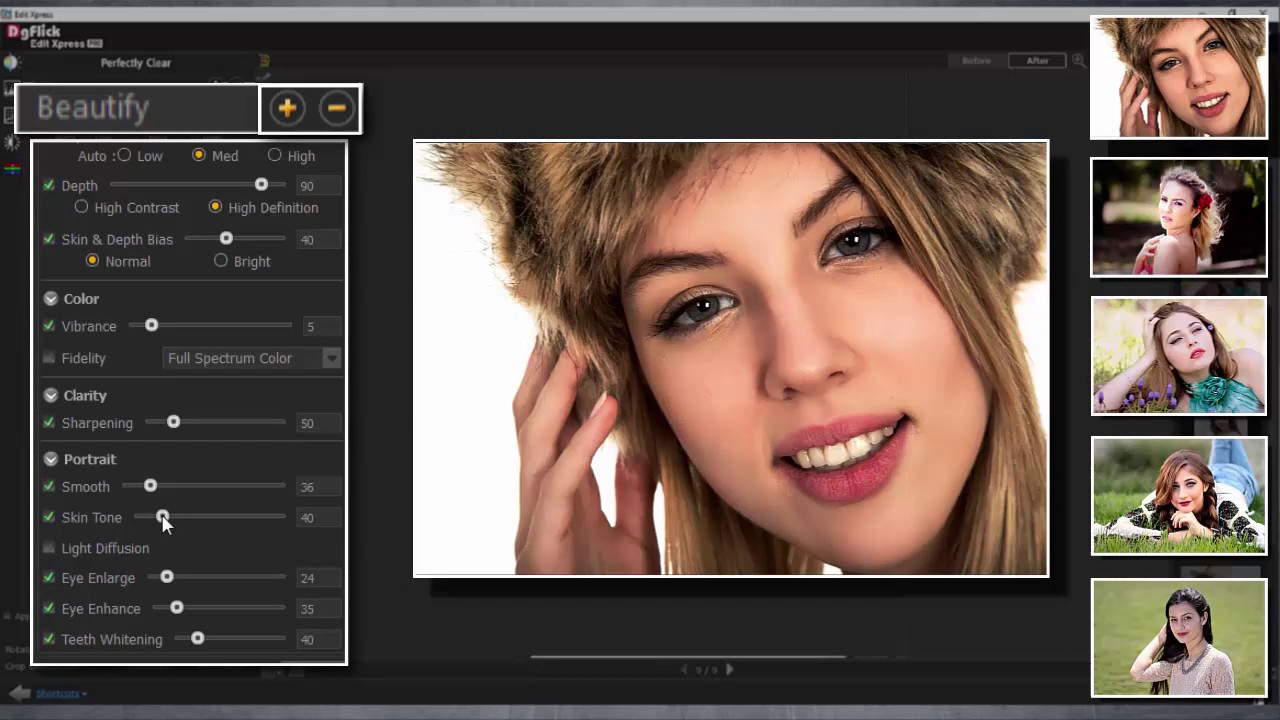This screenshot has height=720, width=1280.
Task: Switch to the Before view tab
Action: click(976, 61)
